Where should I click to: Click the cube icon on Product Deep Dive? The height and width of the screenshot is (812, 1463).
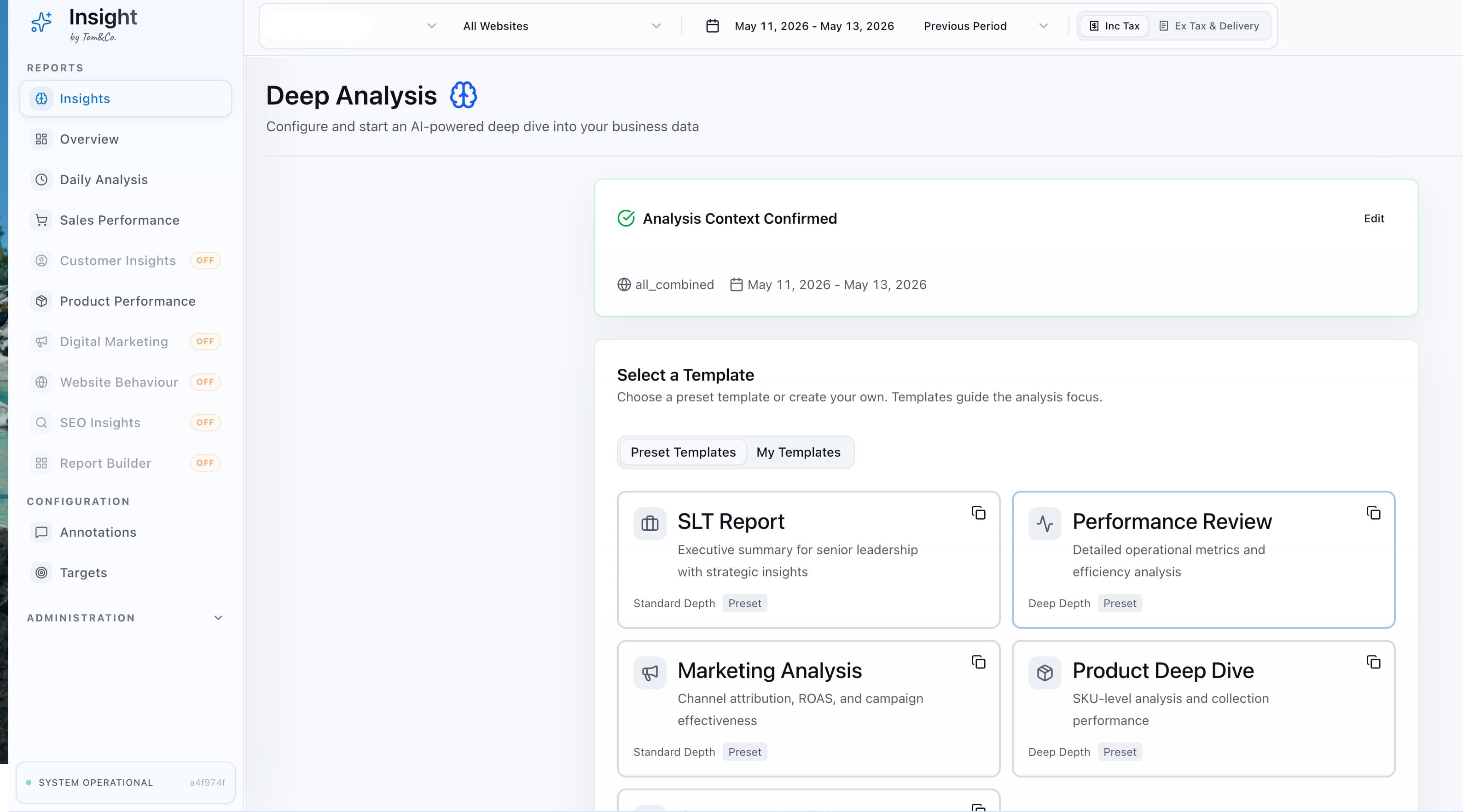click(x=1045, y=673)
